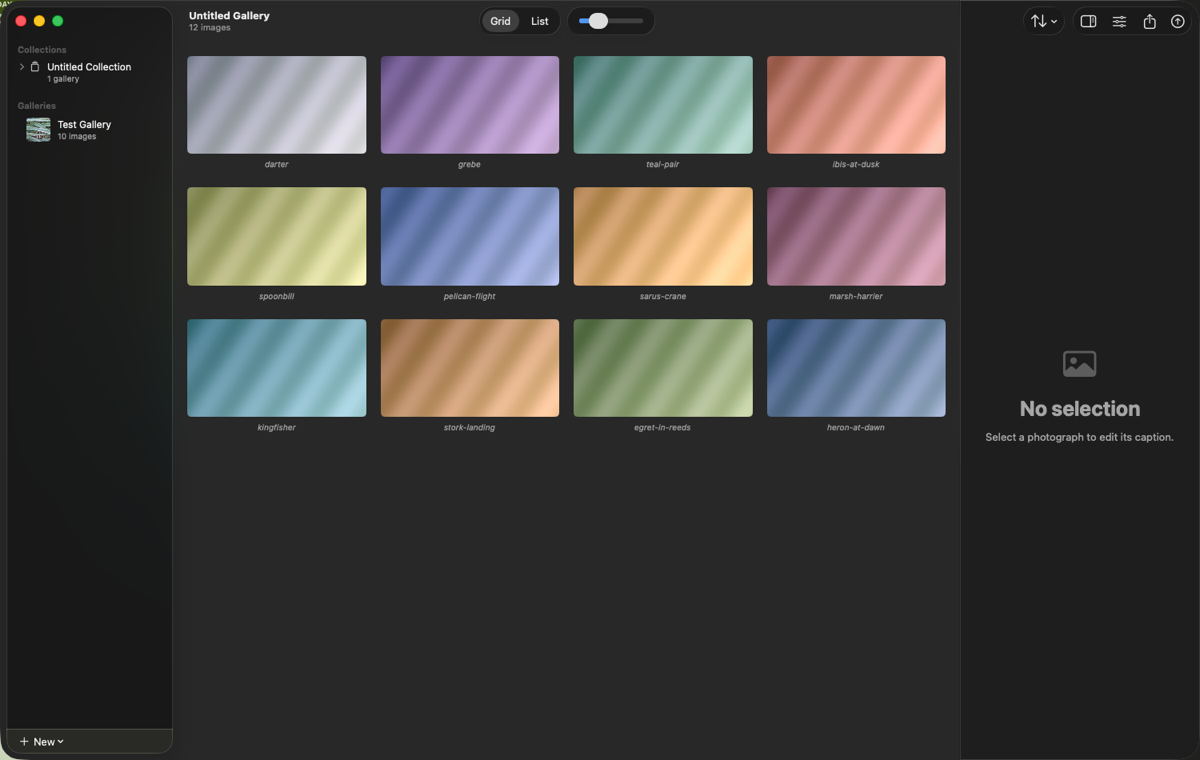Click the No selection photo placeholder icon
This screenshot has width=1200, height=760.
(x=1080, y=363)
